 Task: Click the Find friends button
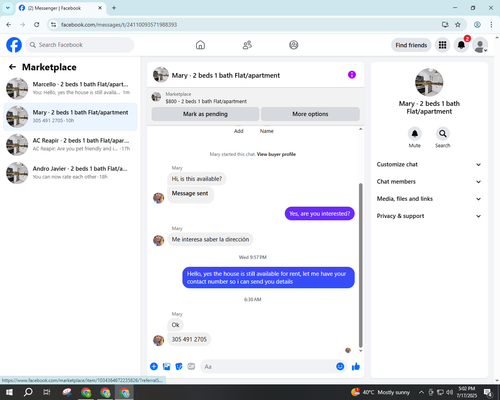(411, 45)
